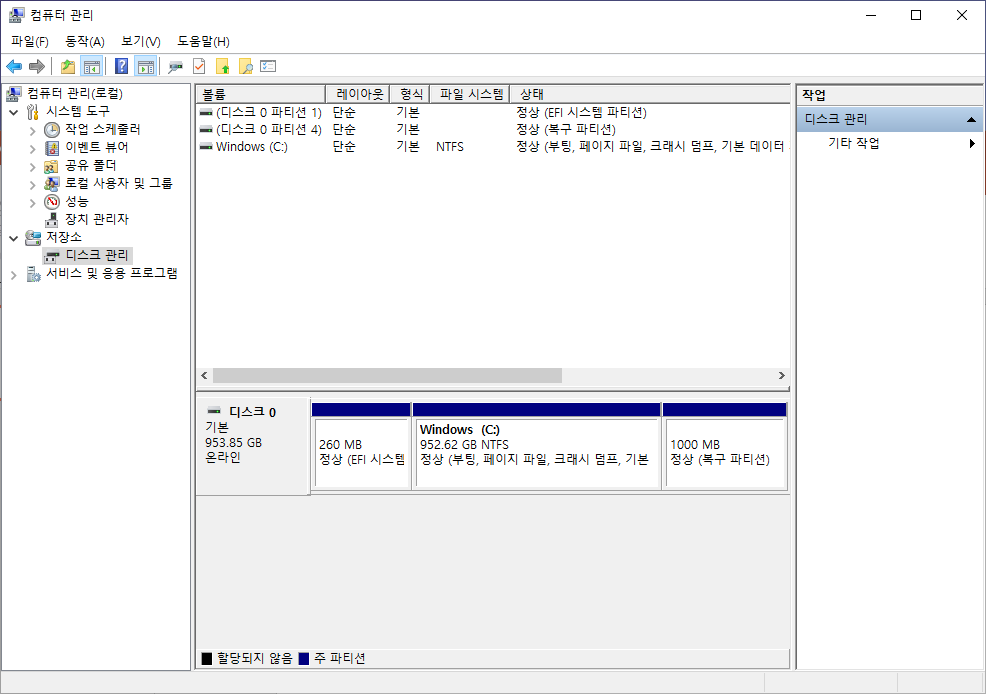Screen dimensions: 986x694
Task: Click the 공유 폴더 icon in tree
Action: point(52,166)
